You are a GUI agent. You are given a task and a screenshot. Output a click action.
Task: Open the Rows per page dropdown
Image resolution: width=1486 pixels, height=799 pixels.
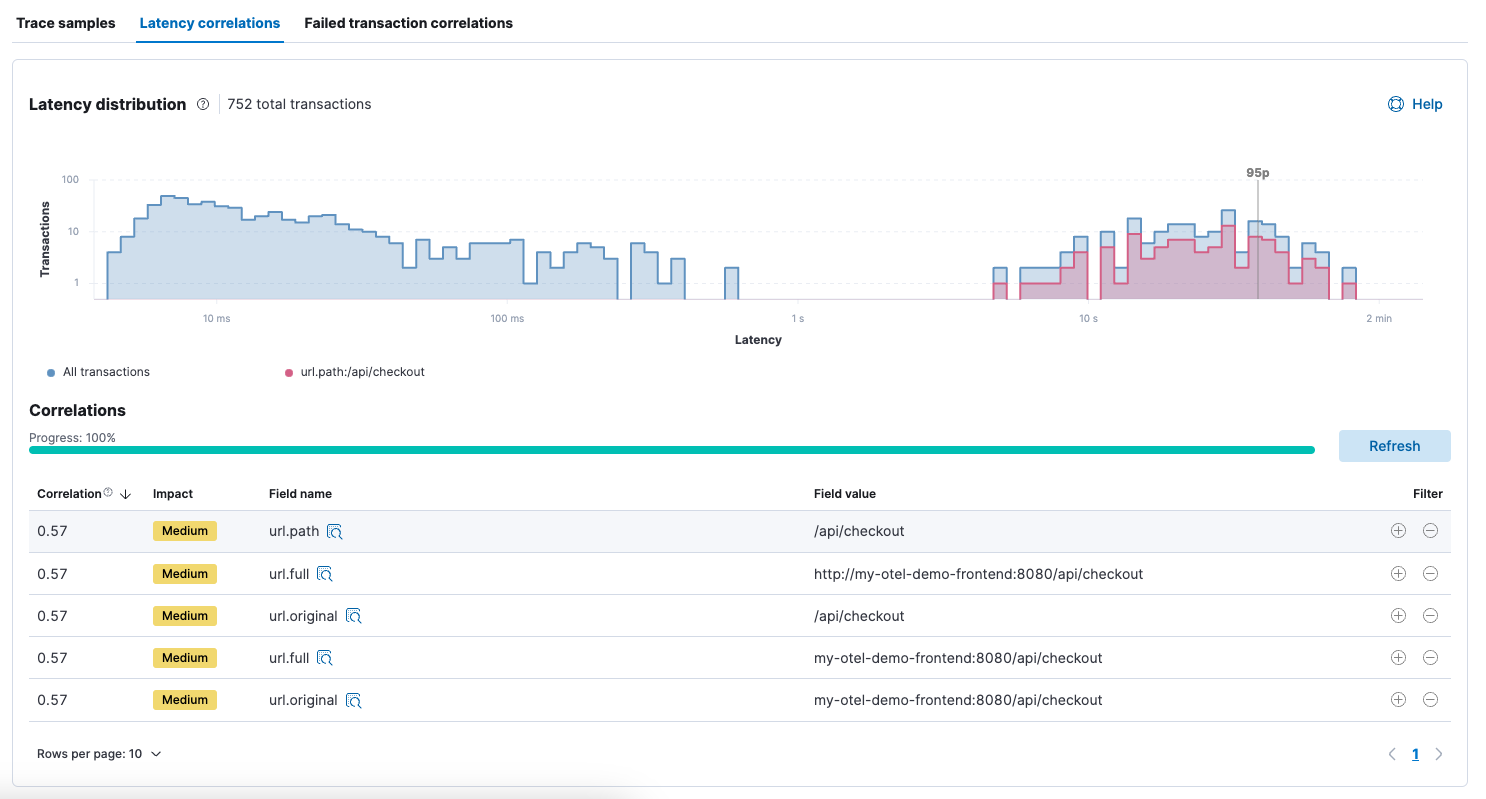pyautogui.click(x=100, y=753)
